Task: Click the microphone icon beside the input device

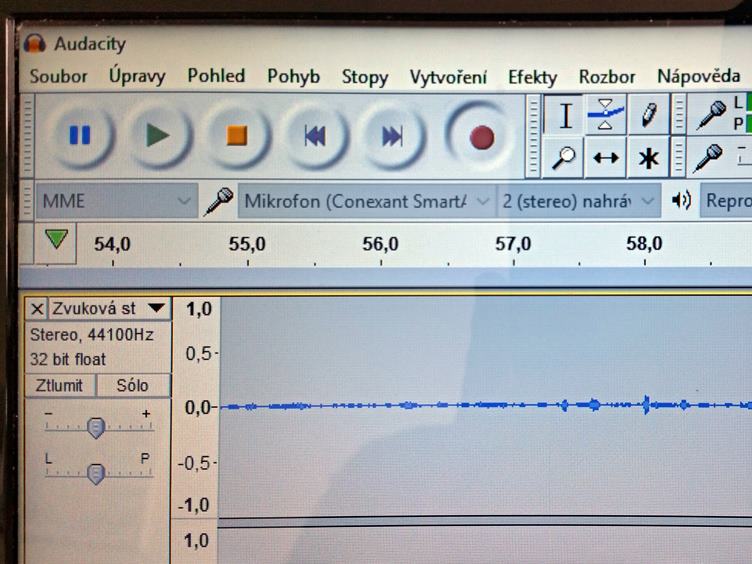Action: tap(219, 201)
